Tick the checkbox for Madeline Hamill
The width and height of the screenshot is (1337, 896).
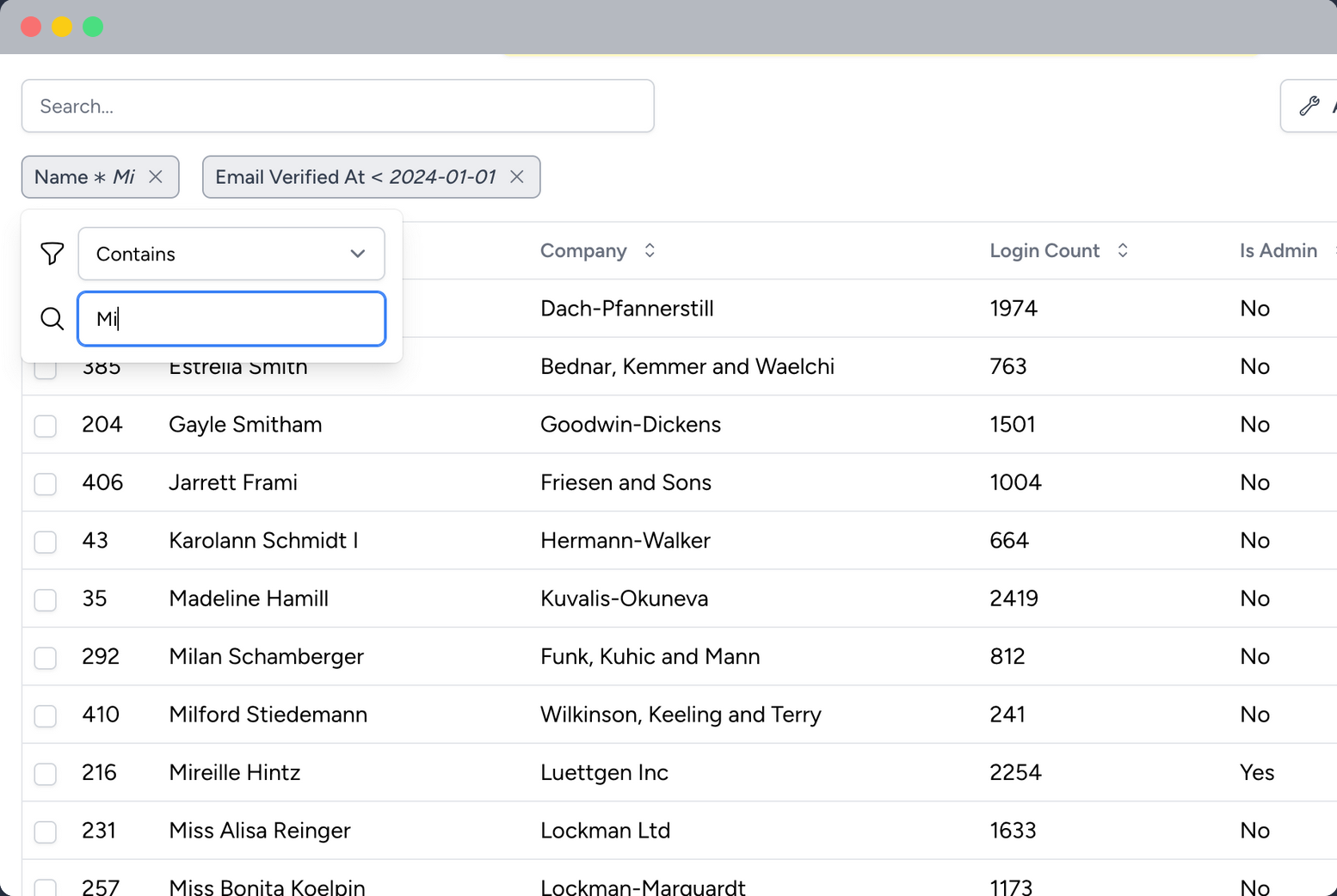[x=46, y=599]
